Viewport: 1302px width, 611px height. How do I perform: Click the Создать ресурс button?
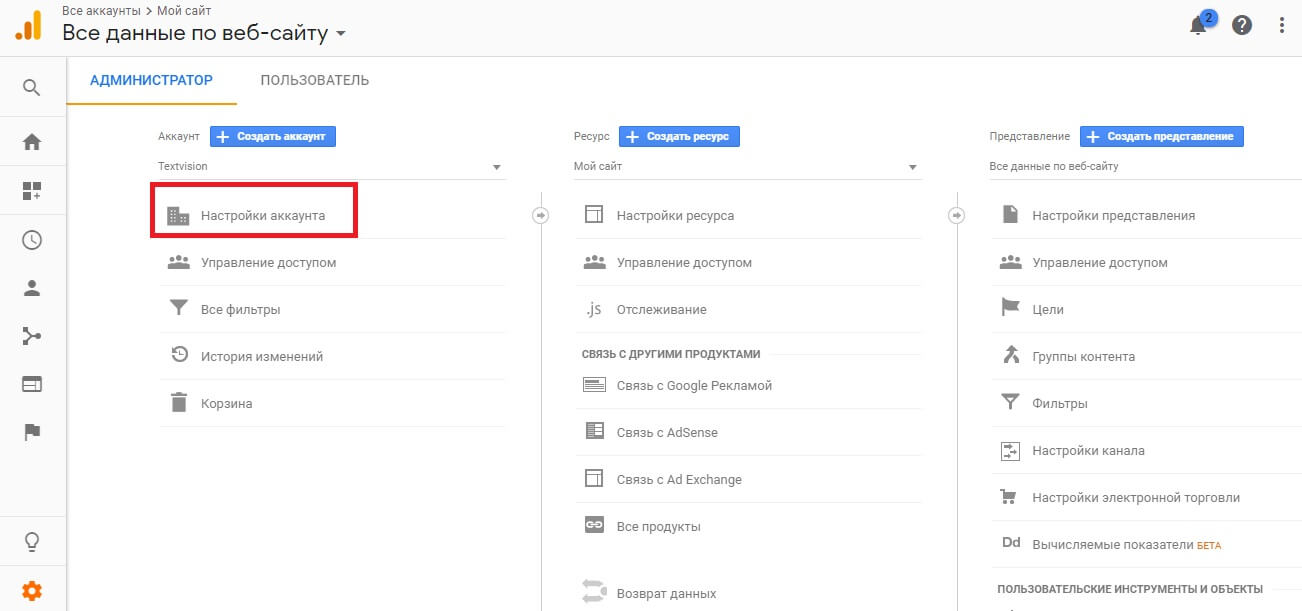click(x=679, y=136)
